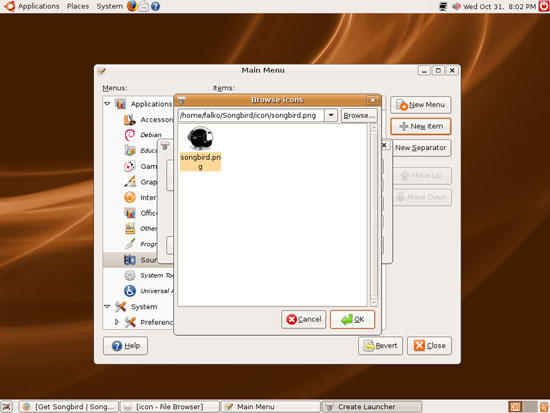Click Cancel in Browse icons dialog
550x413 pixels.
tap(303, 319)
